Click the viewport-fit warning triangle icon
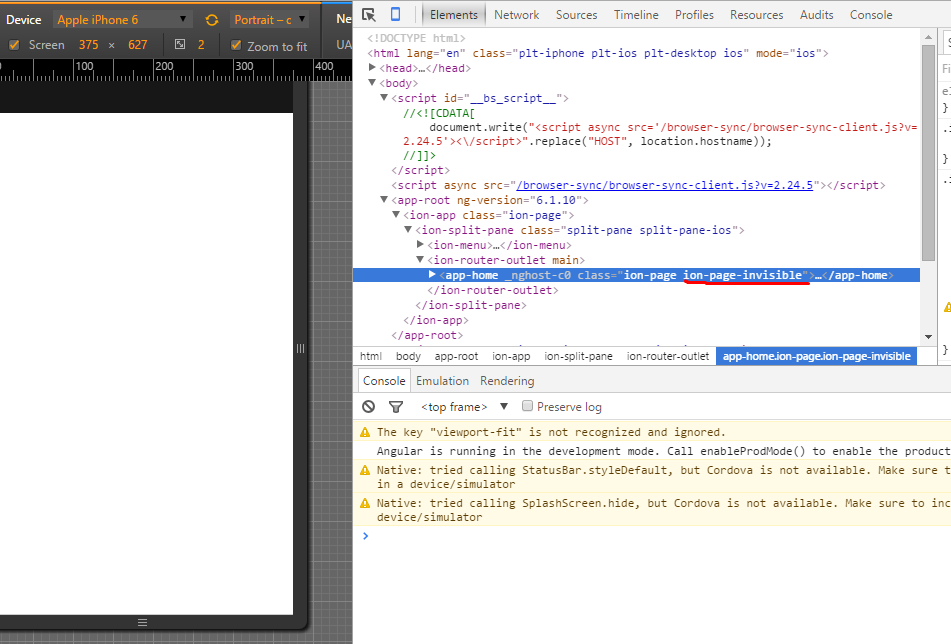This screenshot has width=951, height=644. coord(365,432)
